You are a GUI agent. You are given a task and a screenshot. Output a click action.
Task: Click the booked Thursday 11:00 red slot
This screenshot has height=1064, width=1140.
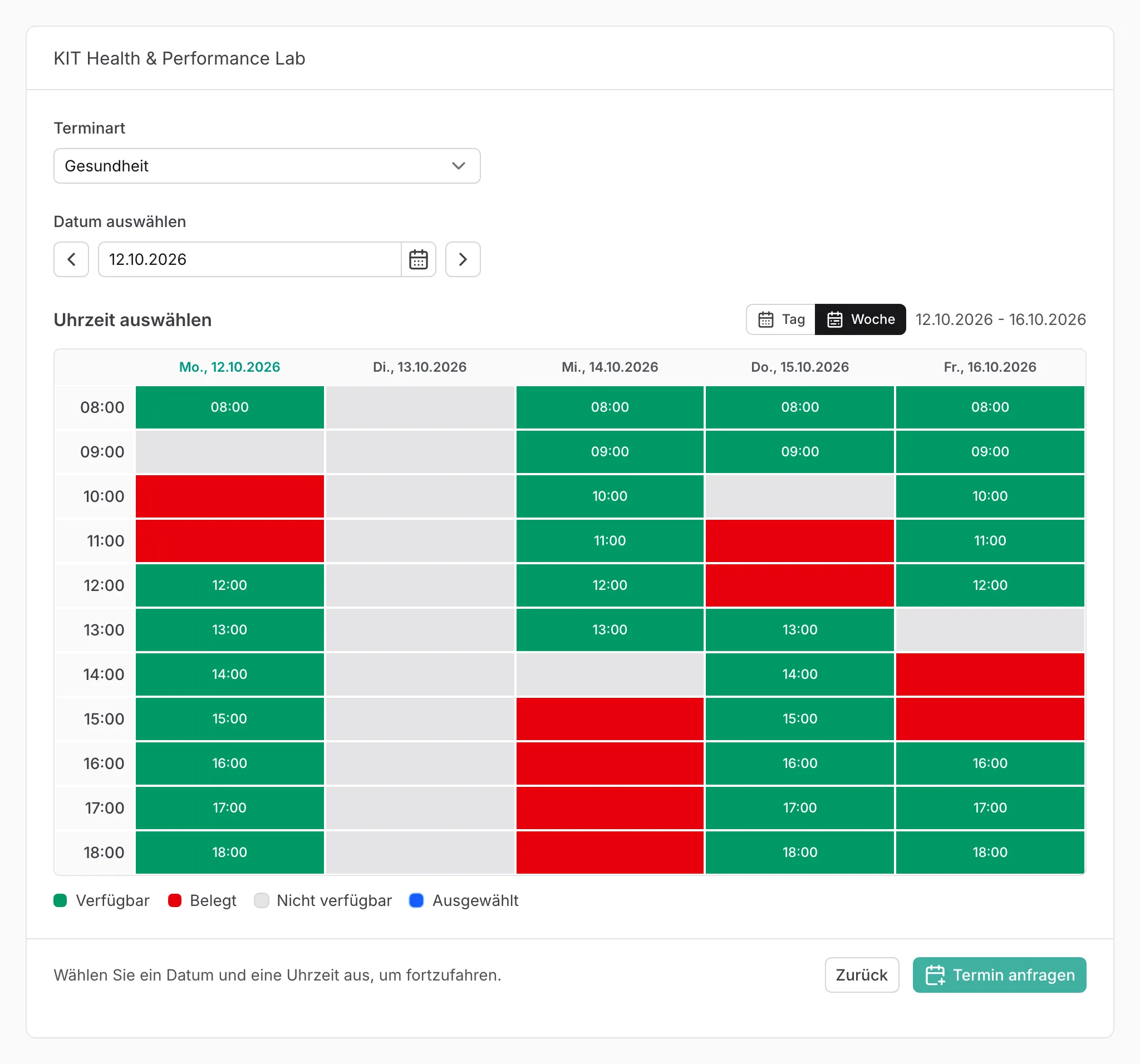(x=799, y=540)
